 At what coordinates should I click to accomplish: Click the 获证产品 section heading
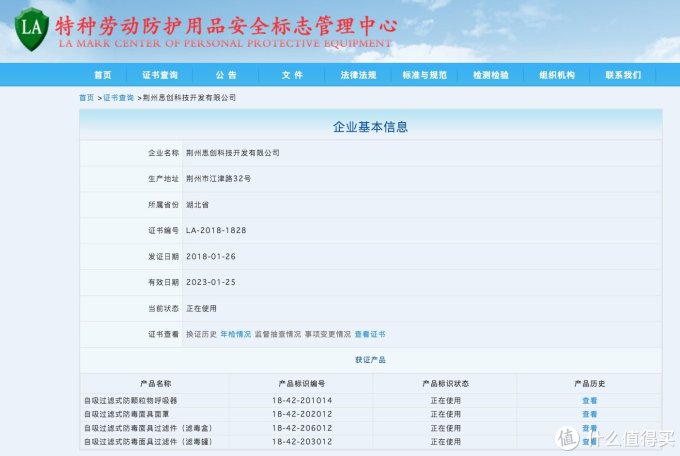point(370,360)
